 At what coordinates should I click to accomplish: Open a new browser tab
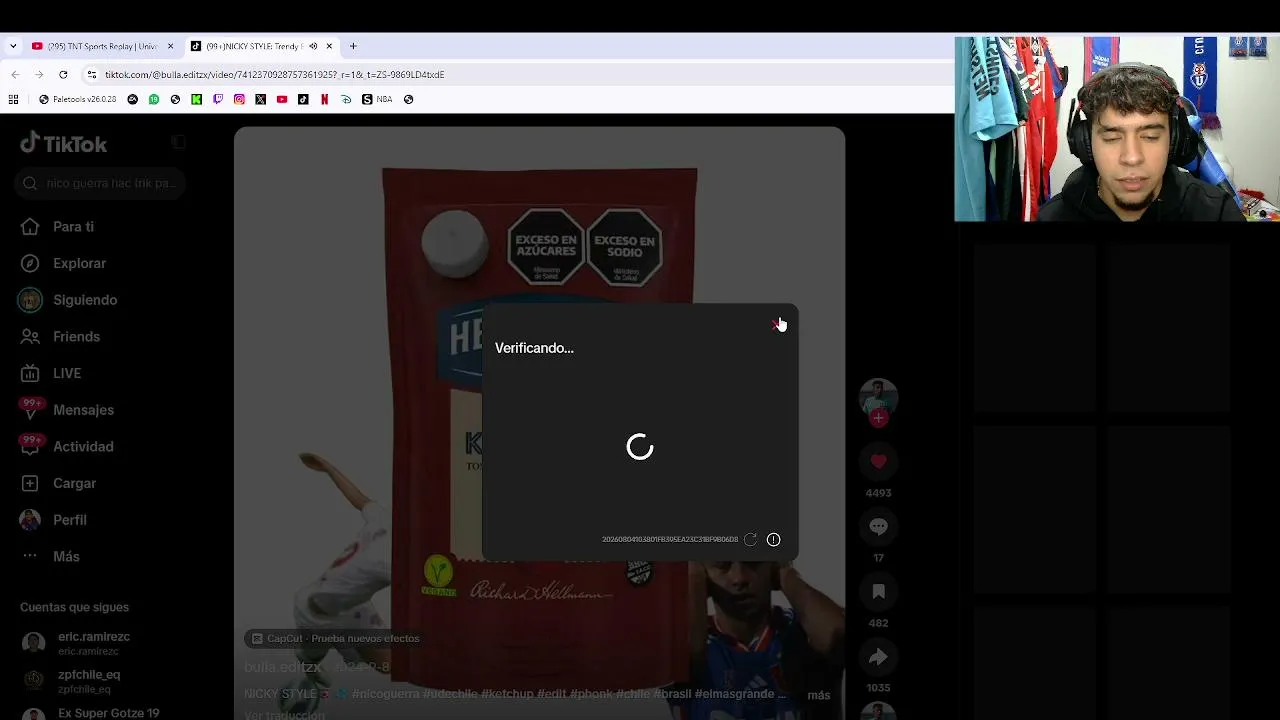353,46
